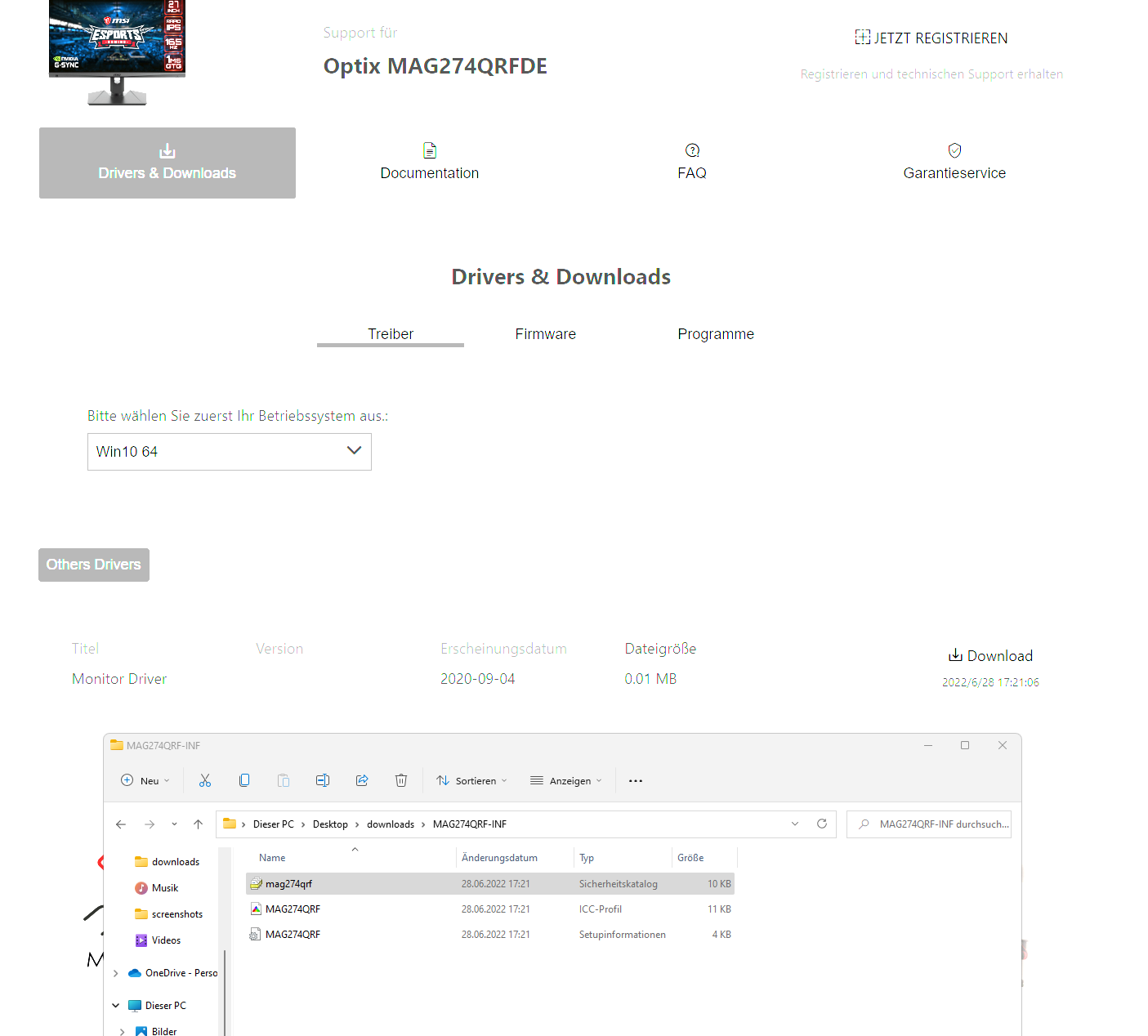Open the FAQ tab
The height and width of the screenshot is (1036, 1148).
[x=692, y=163]
